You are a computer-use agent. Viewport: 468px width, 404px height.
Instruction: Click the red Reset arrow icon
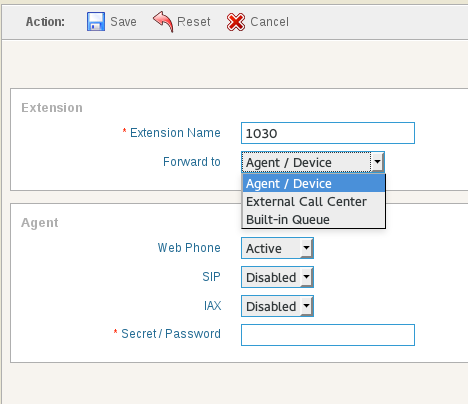coord(163,22)
